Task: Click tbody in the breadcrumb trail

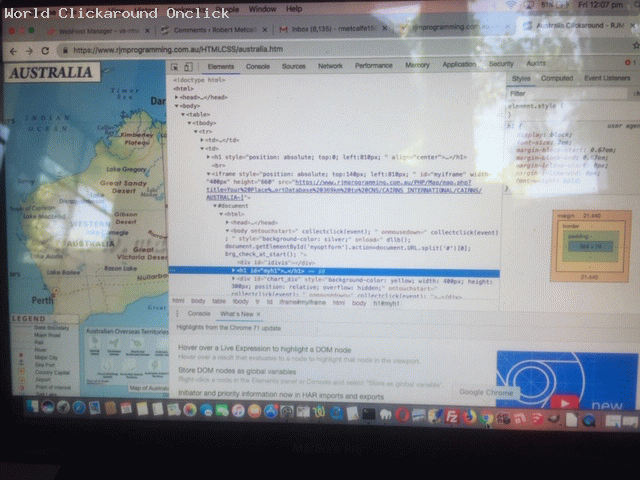Action: click(x=240, y=302)
